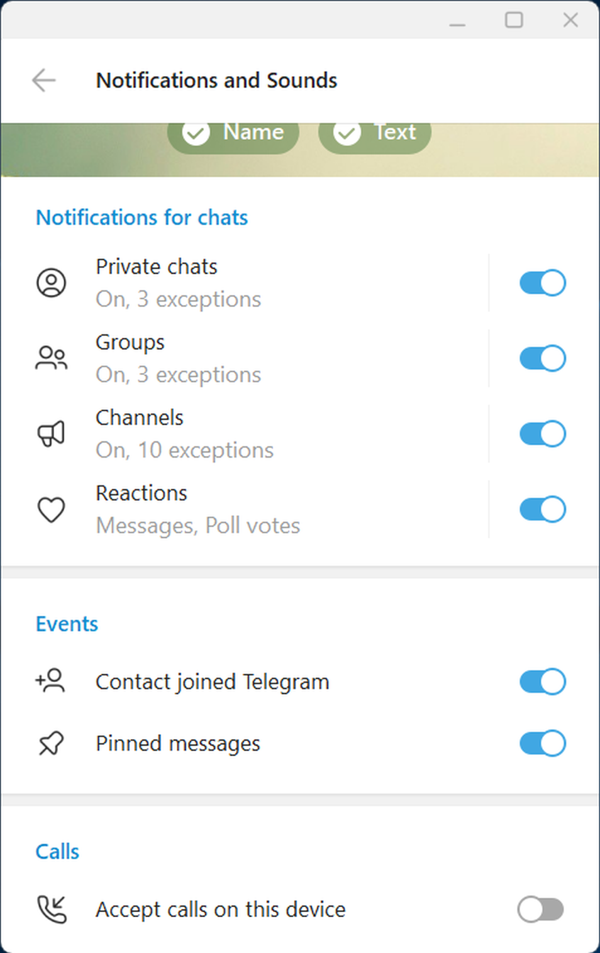Toggle Channels notifications off

pos(542,434)
